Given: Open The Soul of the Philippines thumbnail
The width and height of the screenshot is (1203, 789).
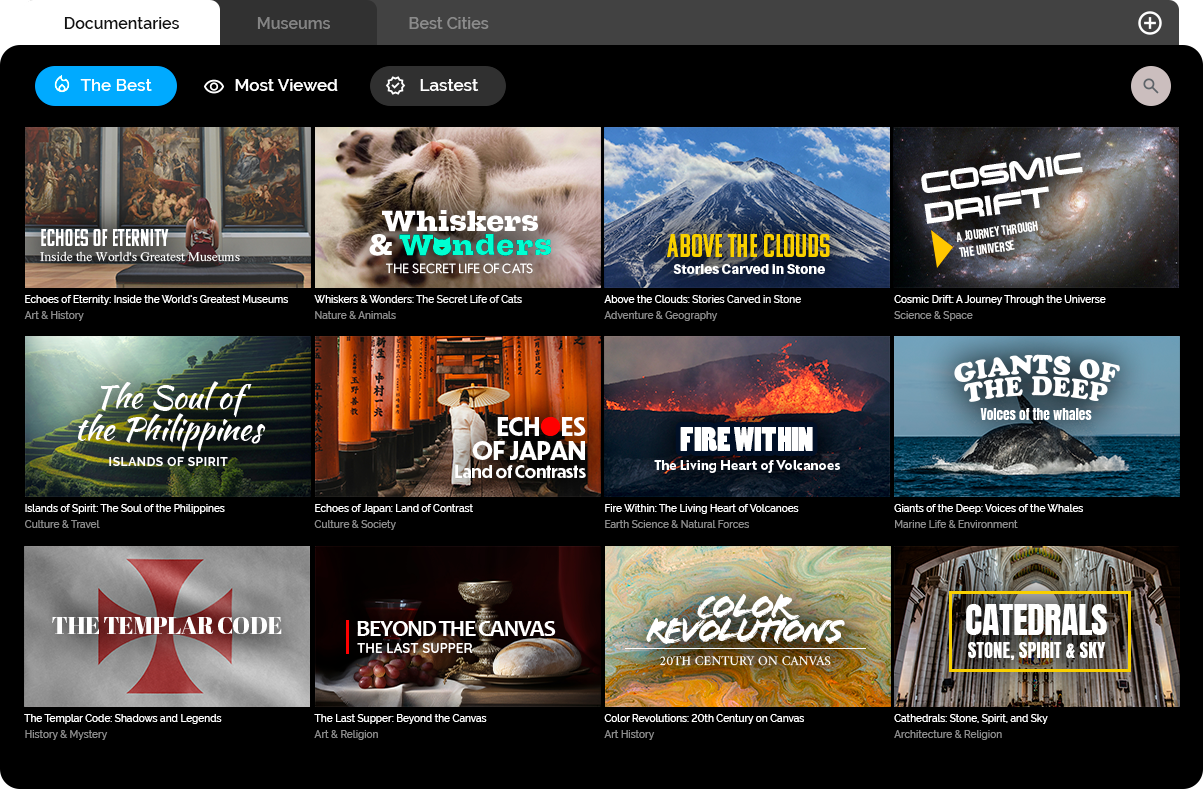Looking at the screenshot, I should [168, 416].
